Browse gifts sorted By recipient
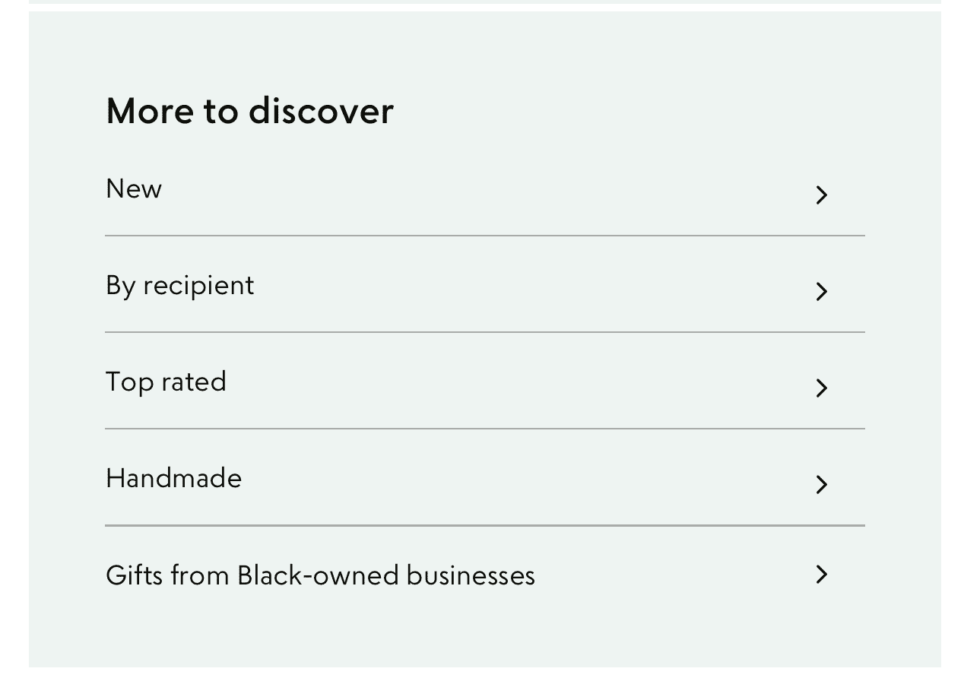The width and height of the screenshot is (964, 681). coord(181,285)
